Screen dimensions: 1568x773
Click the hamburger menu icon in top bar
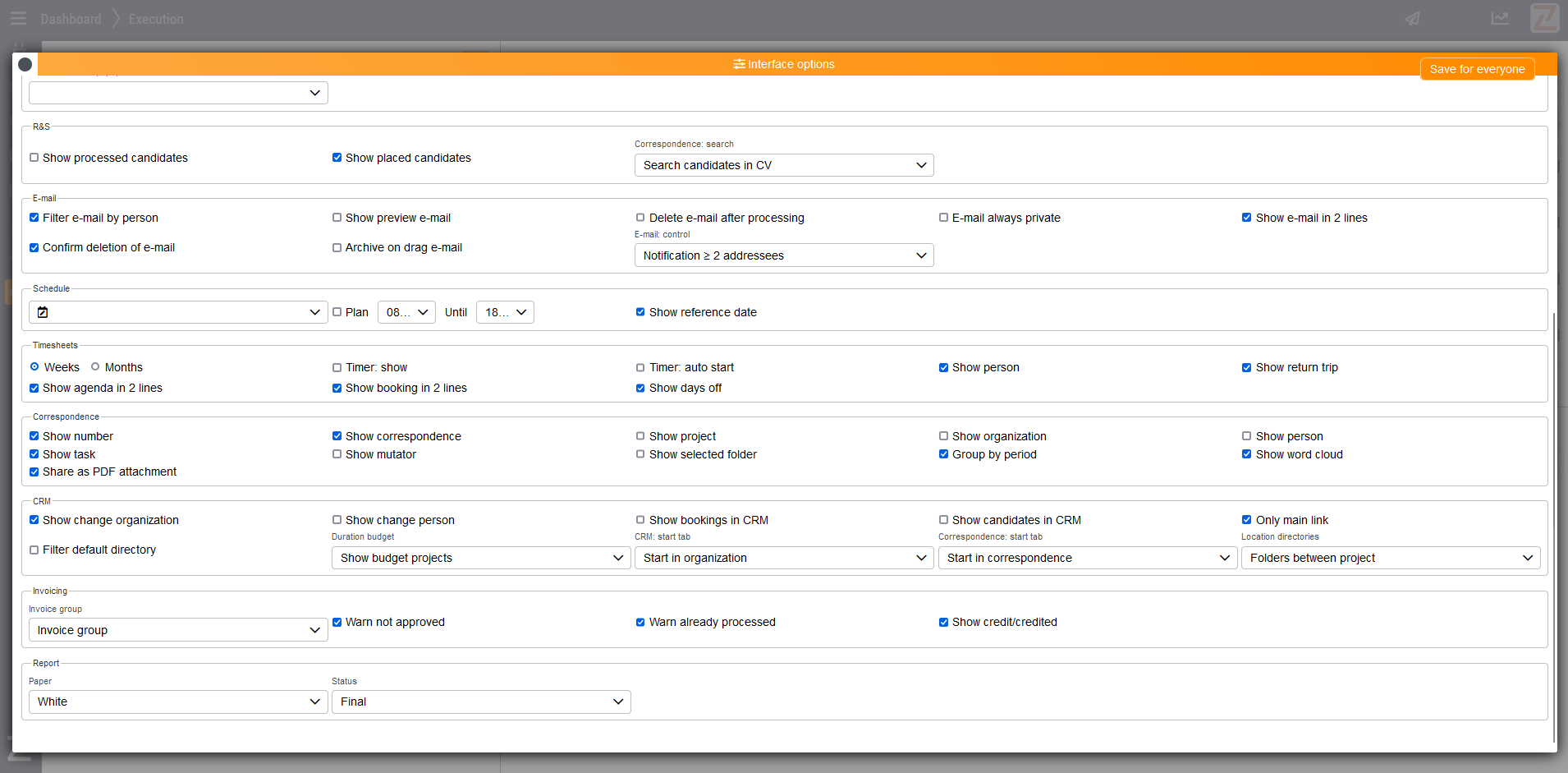tap(18, 18)
